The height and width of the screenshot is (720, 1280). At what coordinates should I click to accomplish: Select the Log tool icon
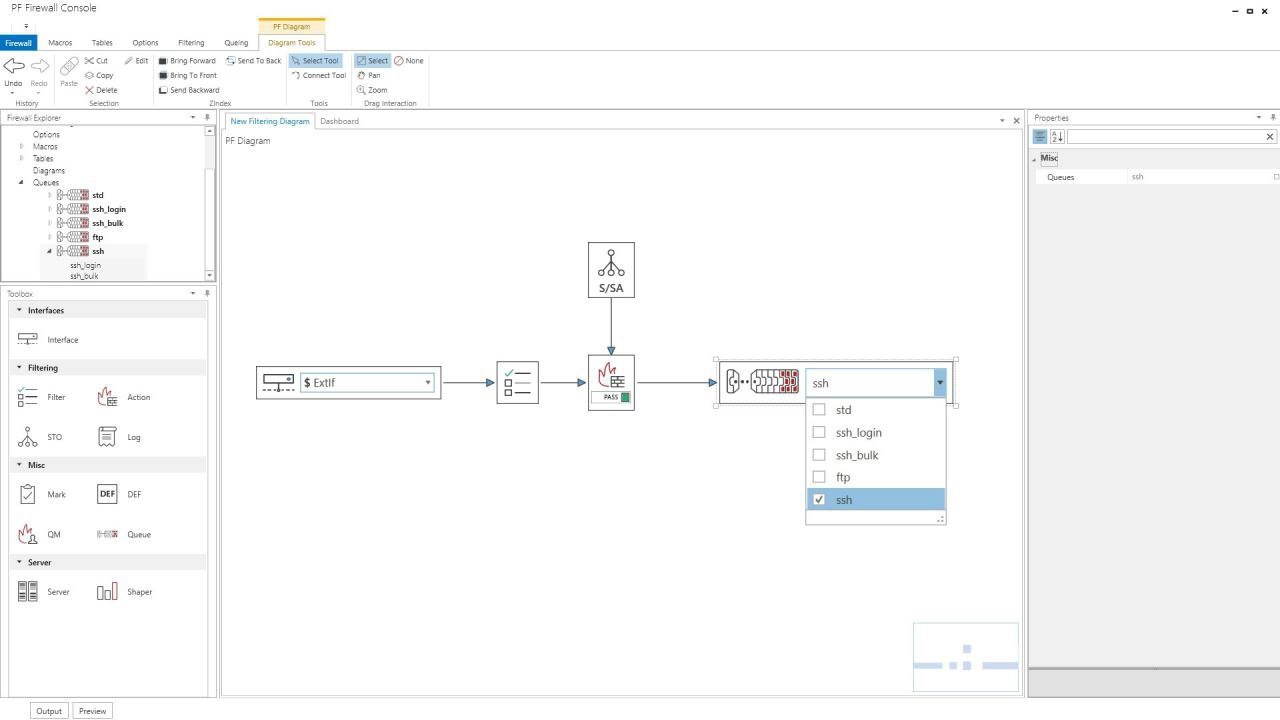(107, 437)
